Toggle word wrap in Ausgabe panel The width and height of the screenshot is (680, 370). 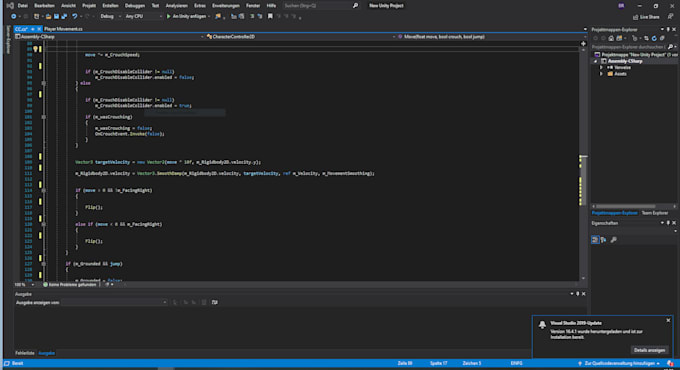tap(215, 302)
